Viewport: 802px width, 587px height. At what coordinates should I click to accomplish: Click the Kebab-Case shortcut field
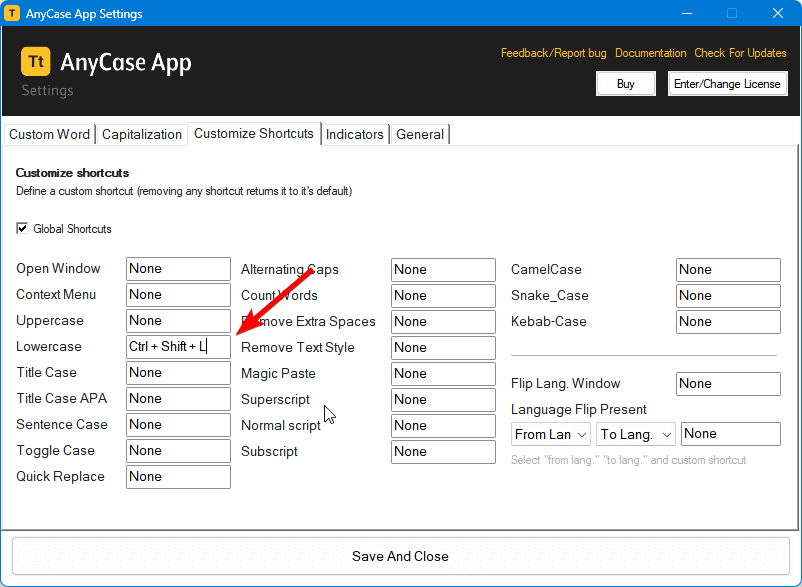pyautogui.click(x=728, y=322)
